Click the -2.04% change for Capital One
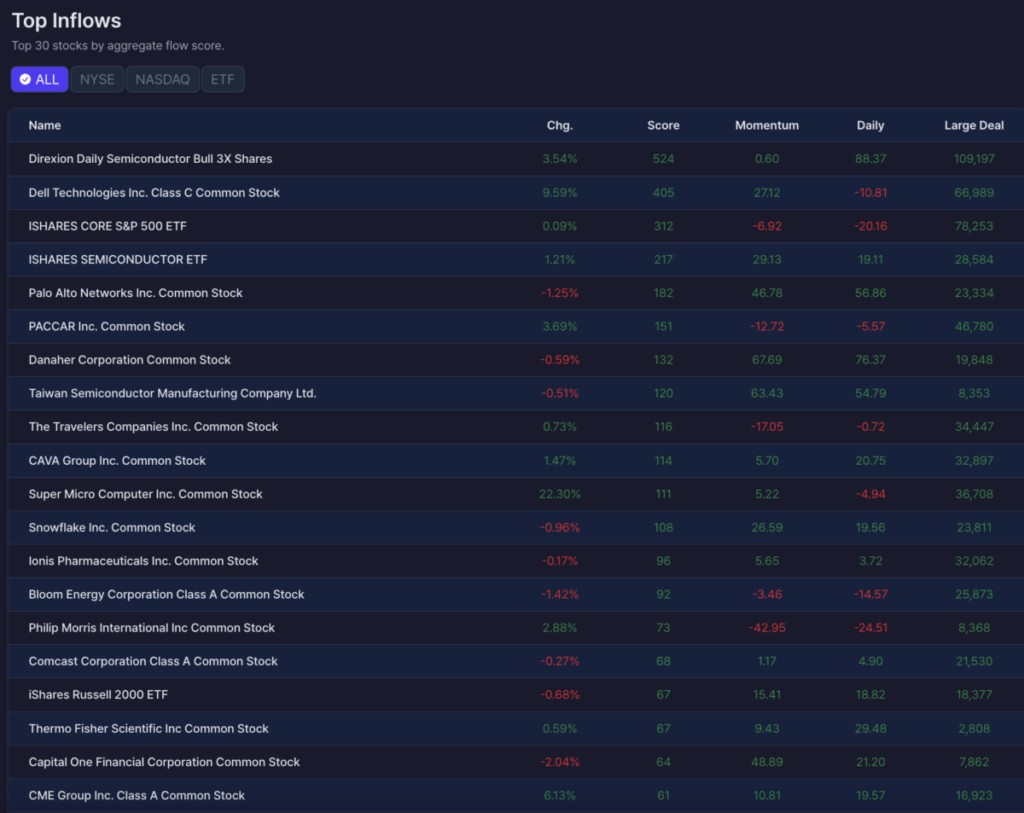This screenshot has height=813, width=1024. click(560, 761)
